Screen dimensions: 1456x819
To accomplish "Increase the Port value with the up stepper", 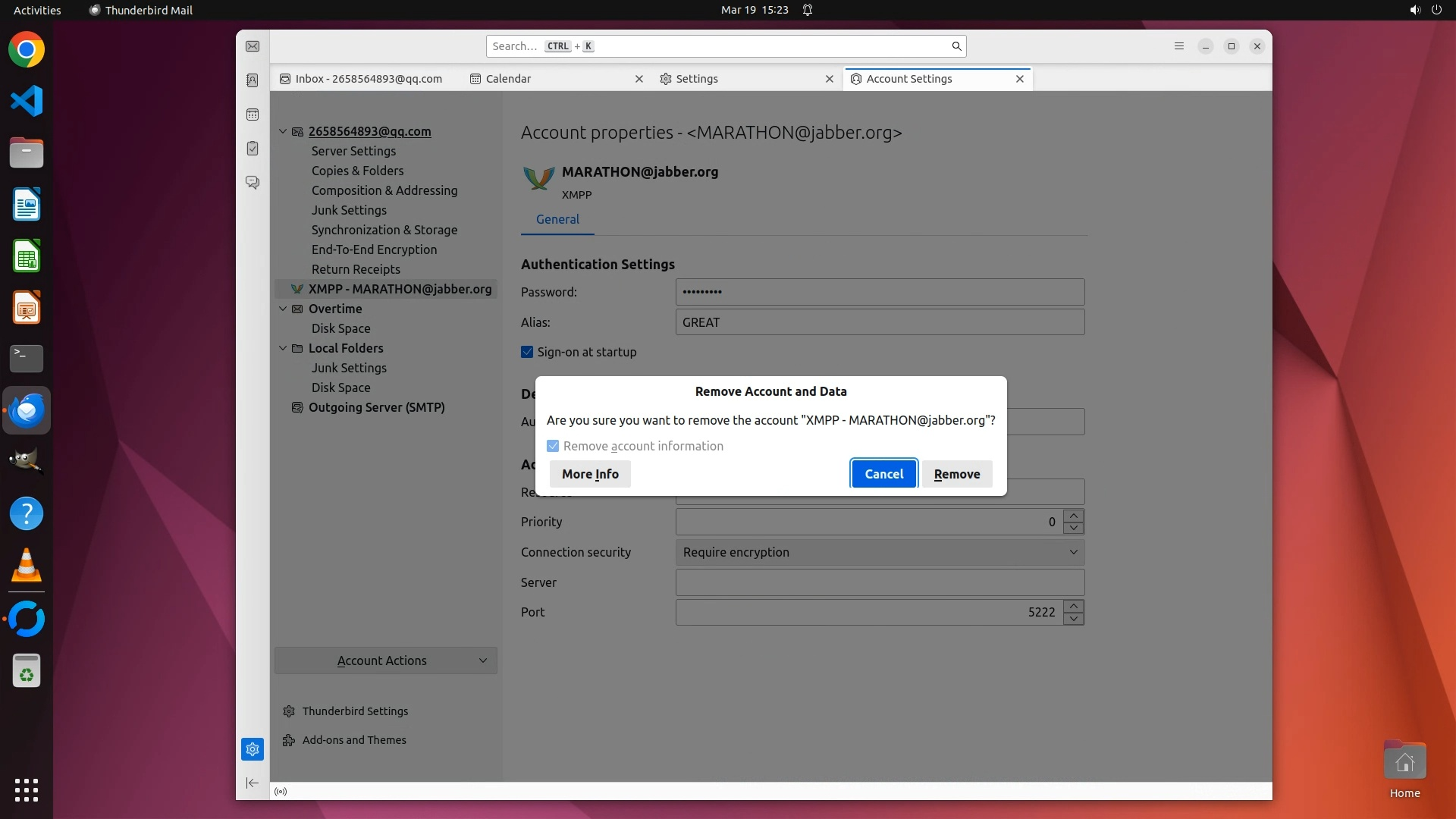I will [1073, 605].
